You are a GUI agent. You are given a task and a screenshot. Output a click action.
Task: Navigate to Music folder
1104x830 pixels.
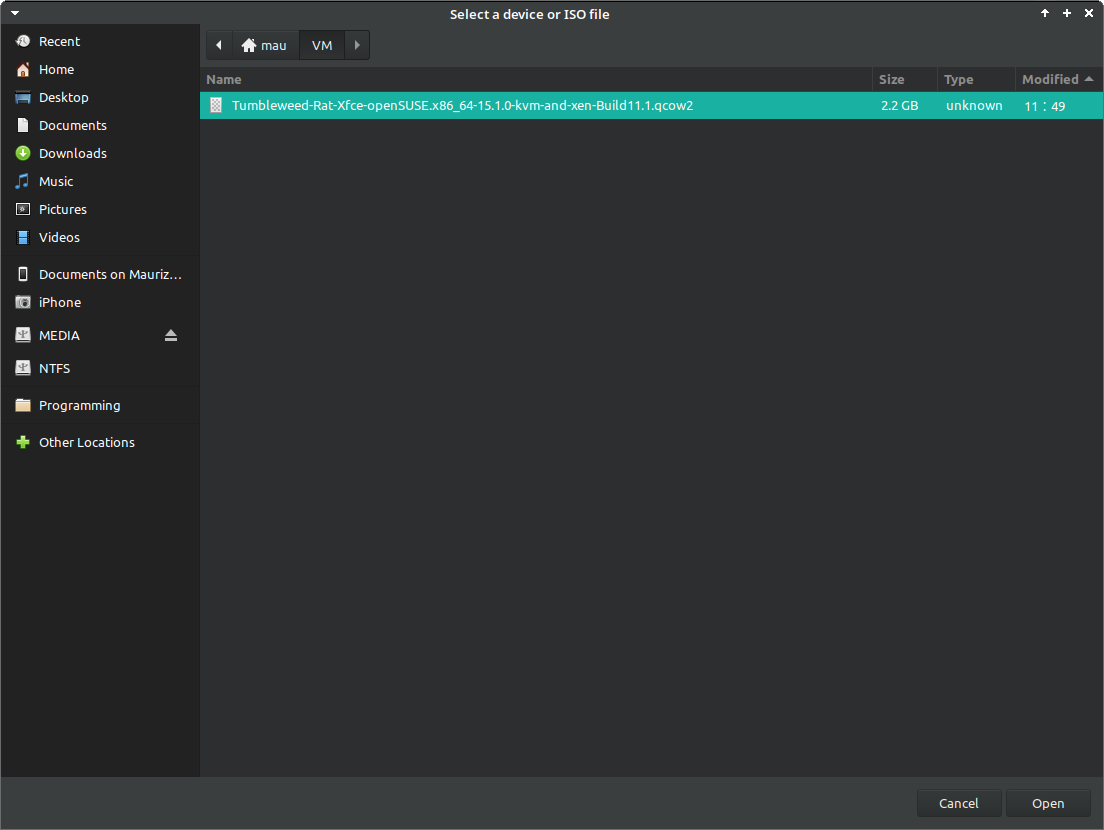click(56, 181)
